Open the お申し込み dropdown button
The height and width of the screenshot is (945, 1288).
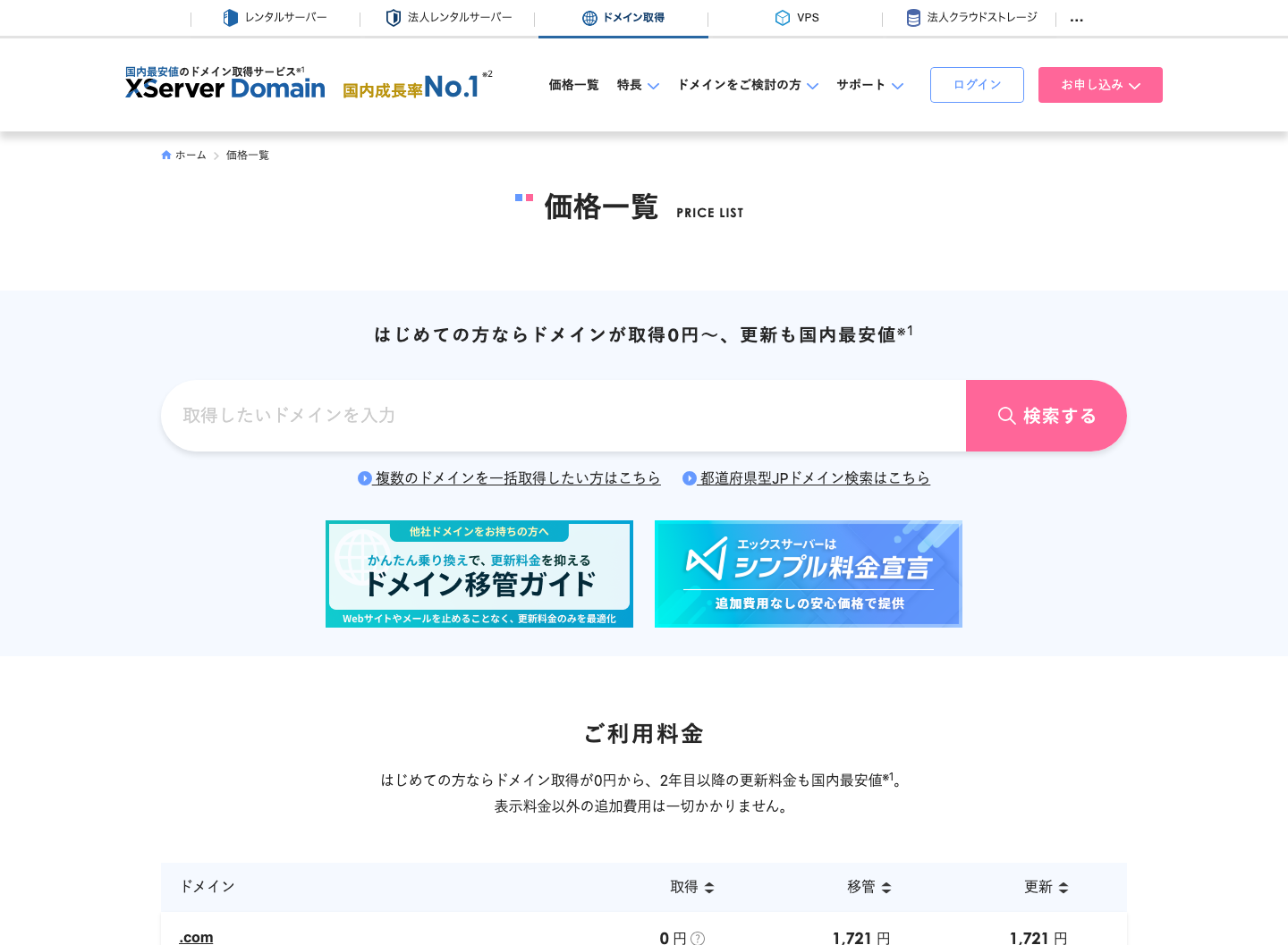1100,85
